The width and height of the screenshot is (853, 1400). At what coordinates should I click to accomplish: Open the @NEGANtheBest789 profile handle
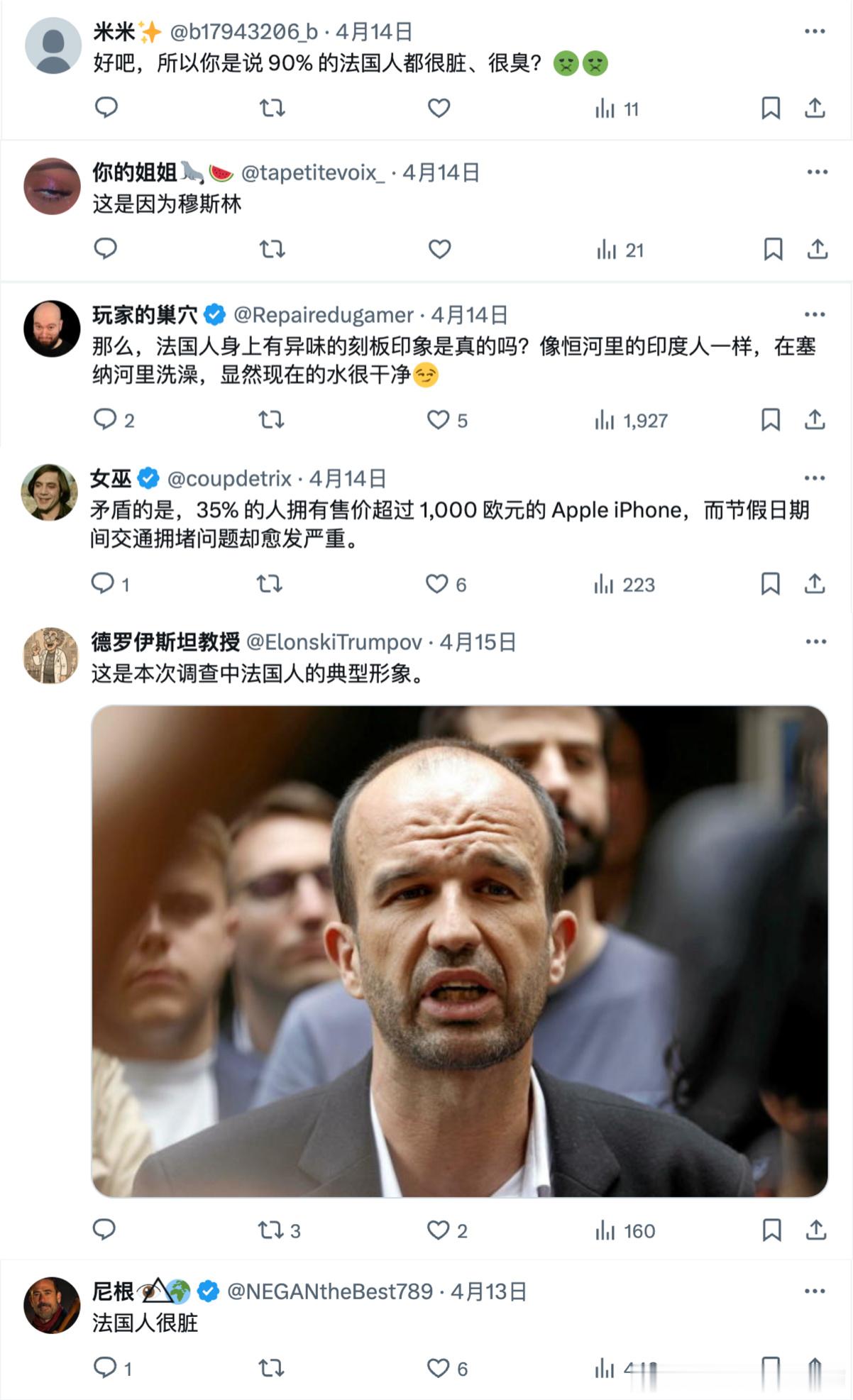330,1291
